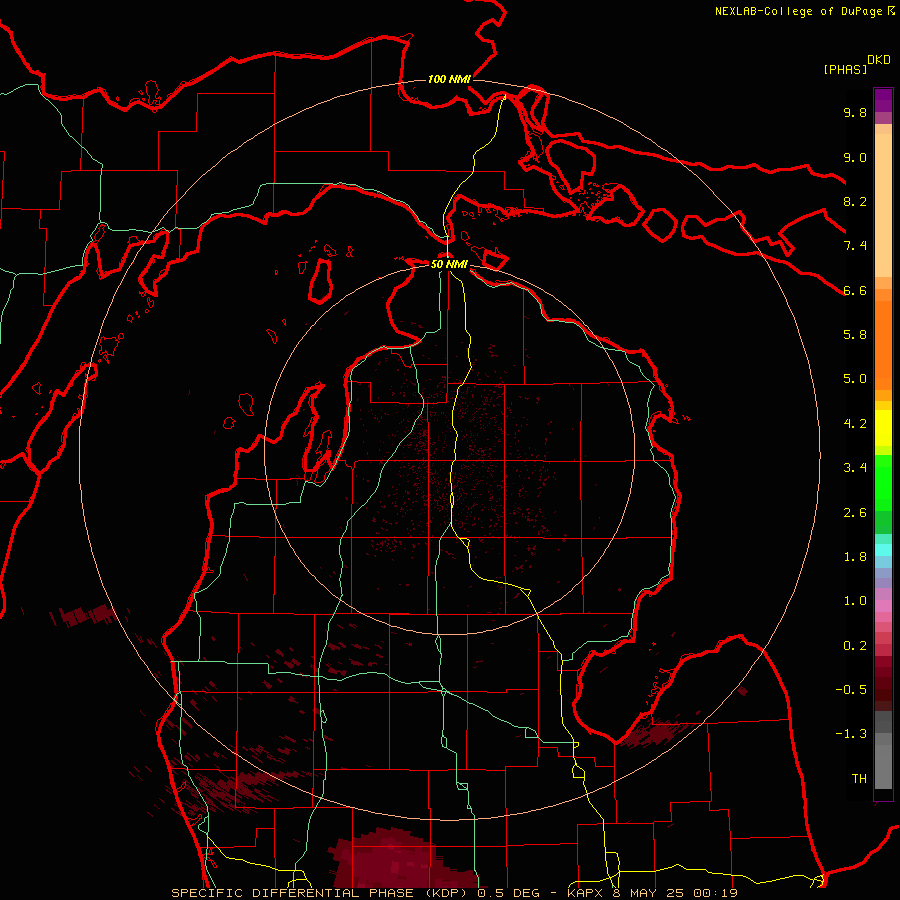Click the 50 NMI range ring label

point(449,264)
